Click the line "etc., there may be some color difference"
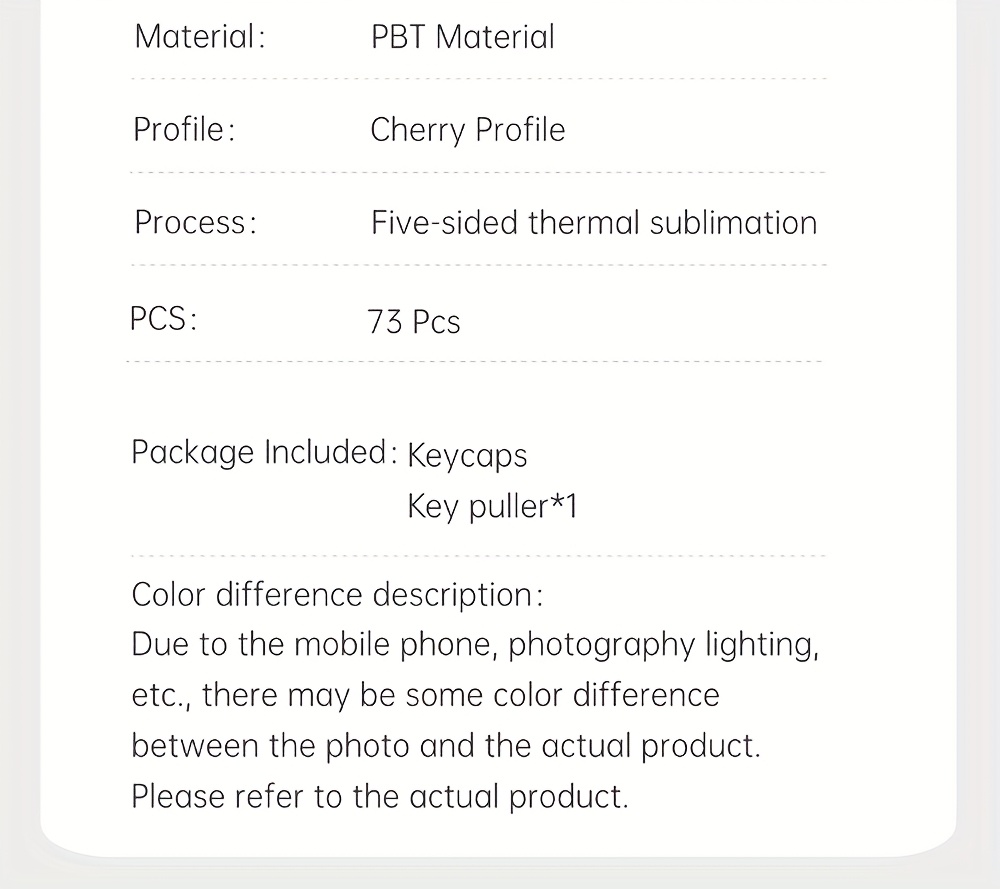Viewport: 1000px width, 889px height. 425,696
